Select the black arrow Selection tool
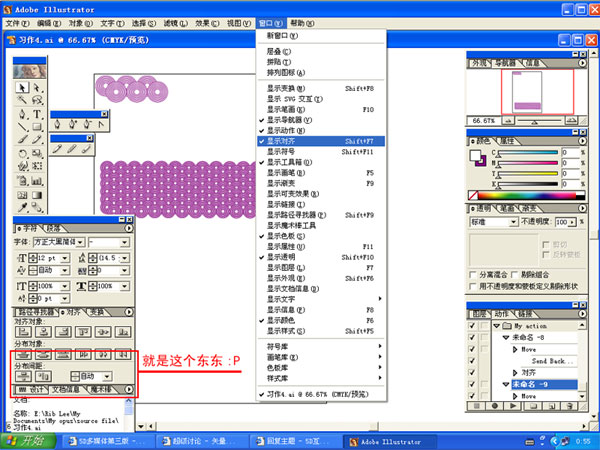Screen dimensions: 600x450 coord(22,87)
